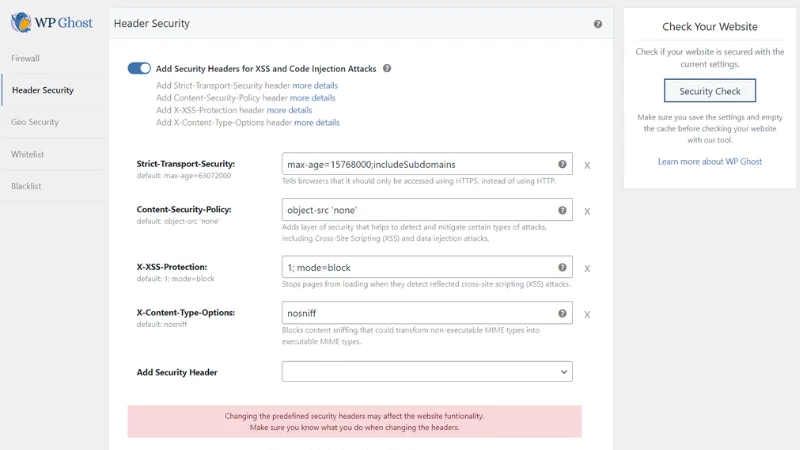Click the help icon in Header Security title bar
Viewport: 800px width, 450px height.
pyautogui.click(x=598, y=23)
